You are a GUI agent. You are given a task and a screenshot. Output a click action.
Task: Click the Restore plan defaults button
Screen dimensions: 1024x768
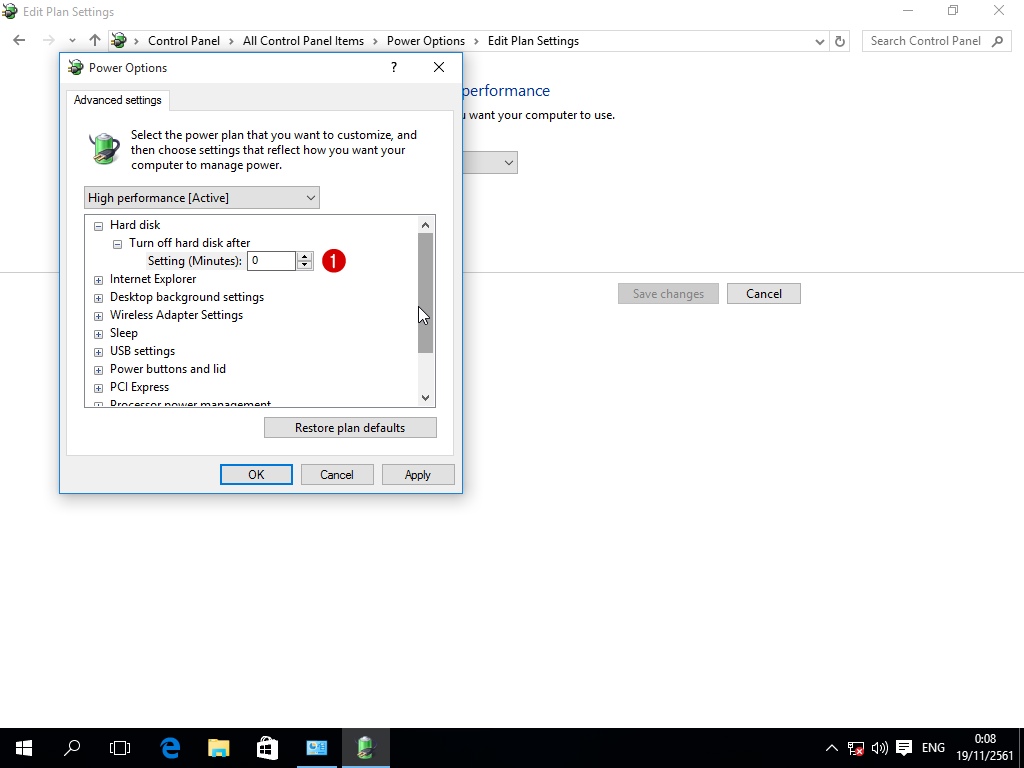point(350,428)
